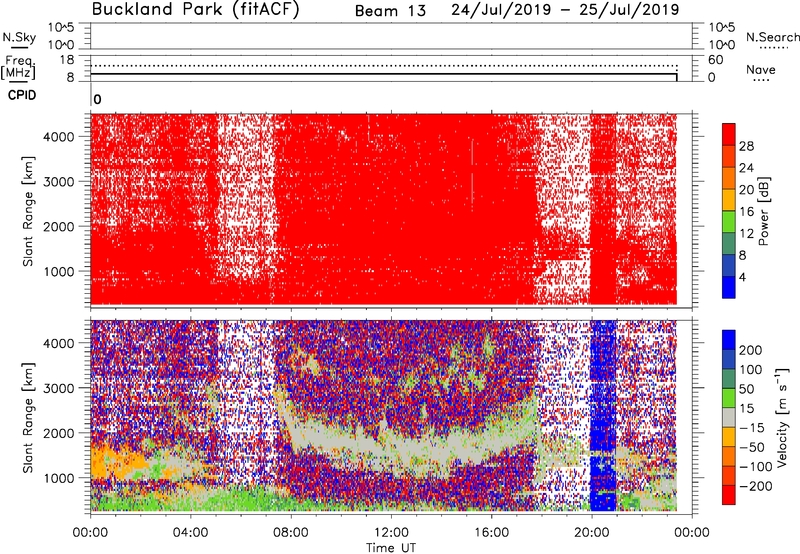
Task: Click the CPID value '0' marker
Action: pyautogui.click(x=97, y=99)
